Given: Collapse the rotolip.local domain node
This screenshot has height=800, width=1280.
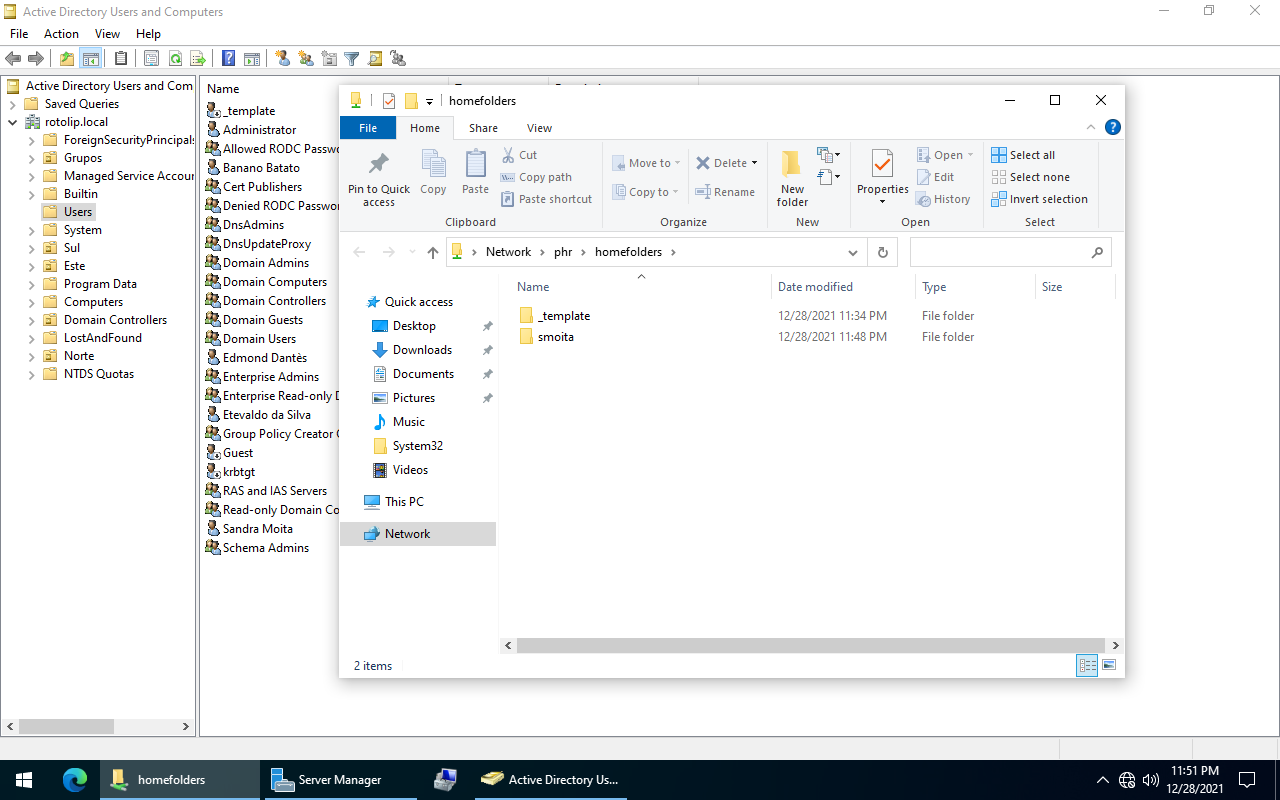Looking at the screenshot, I should 11,121.
